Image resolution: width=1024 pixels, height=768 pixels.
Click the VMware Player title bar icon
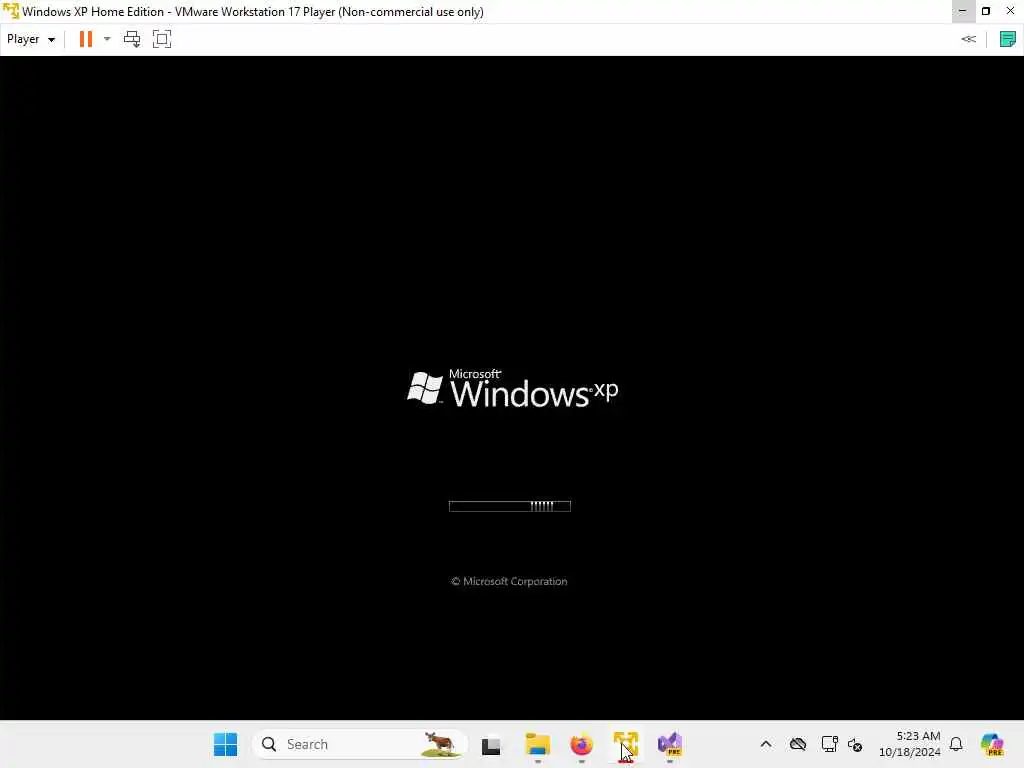(x=11, y=11)
